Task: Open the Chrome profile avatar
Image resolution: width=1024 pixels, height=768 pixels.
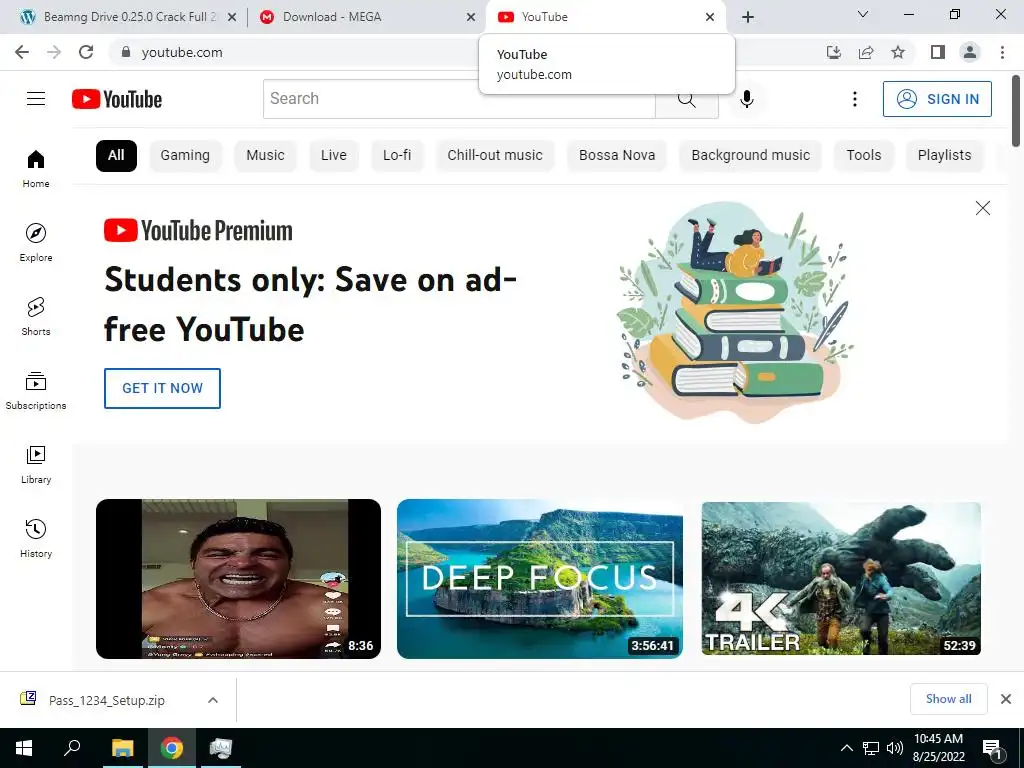Action: tap(970, 52)
